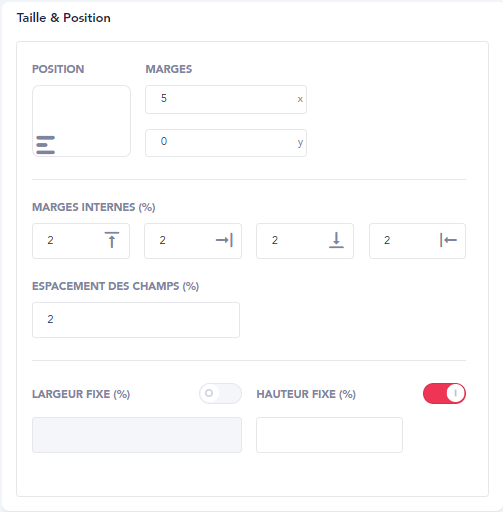
Task: Click the bottom padding arrow icon
Action: click(x=336, y=240)
